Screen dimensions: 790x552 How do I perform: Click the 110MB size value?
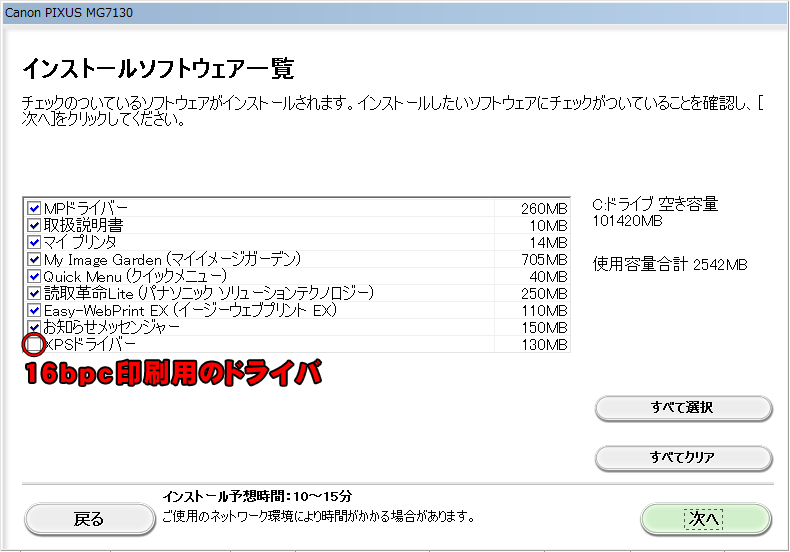[544, 311]
